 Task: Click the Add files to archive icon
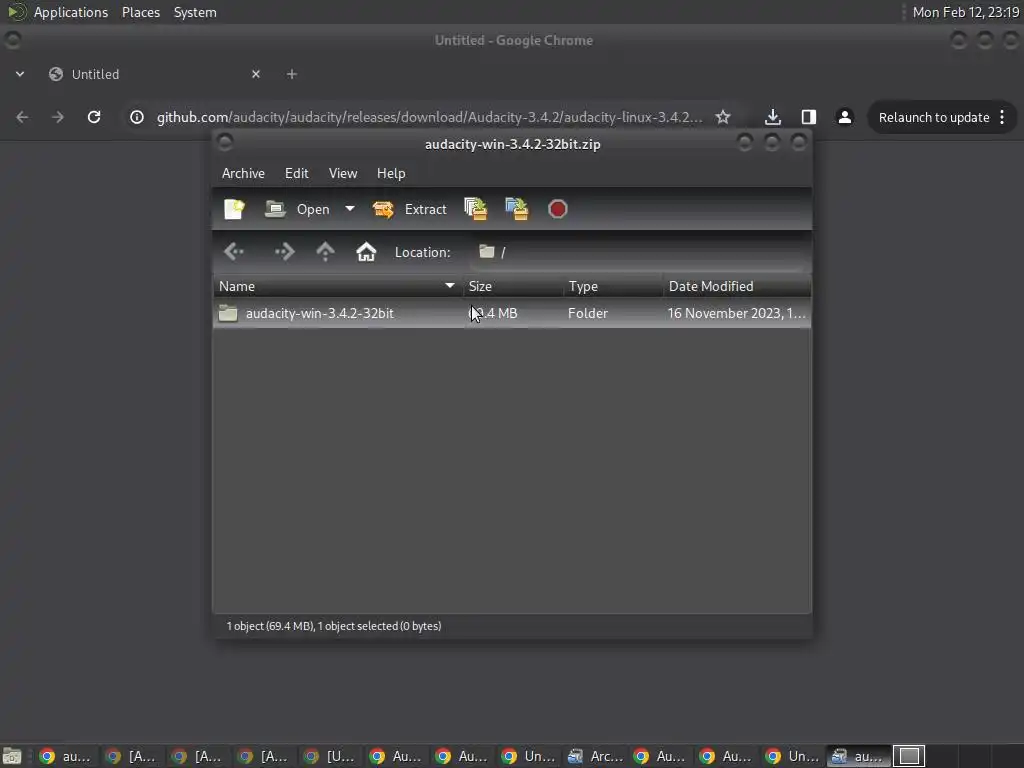(475, 209)
